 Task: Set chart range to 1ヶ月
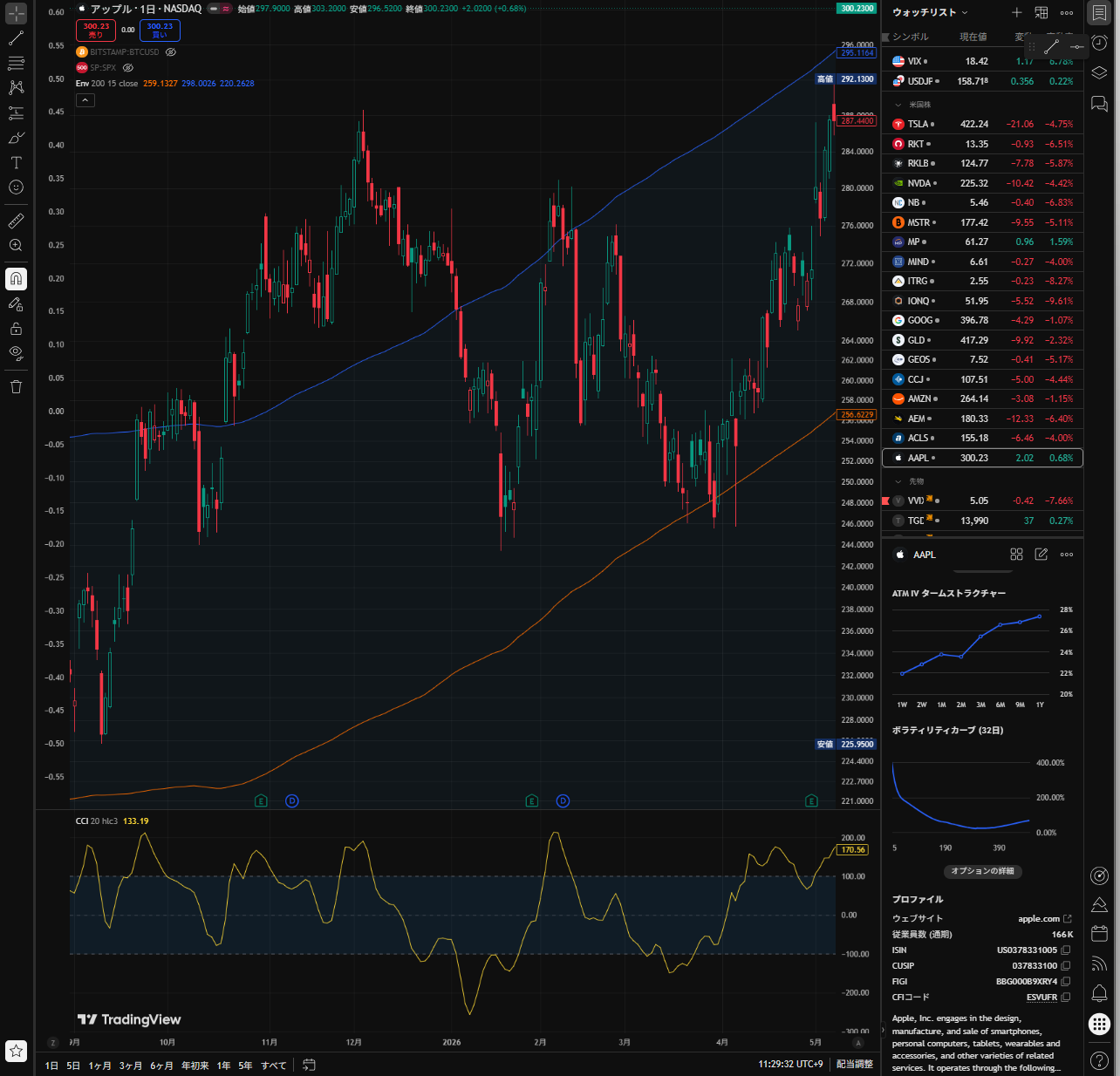tap(99, 1066)
